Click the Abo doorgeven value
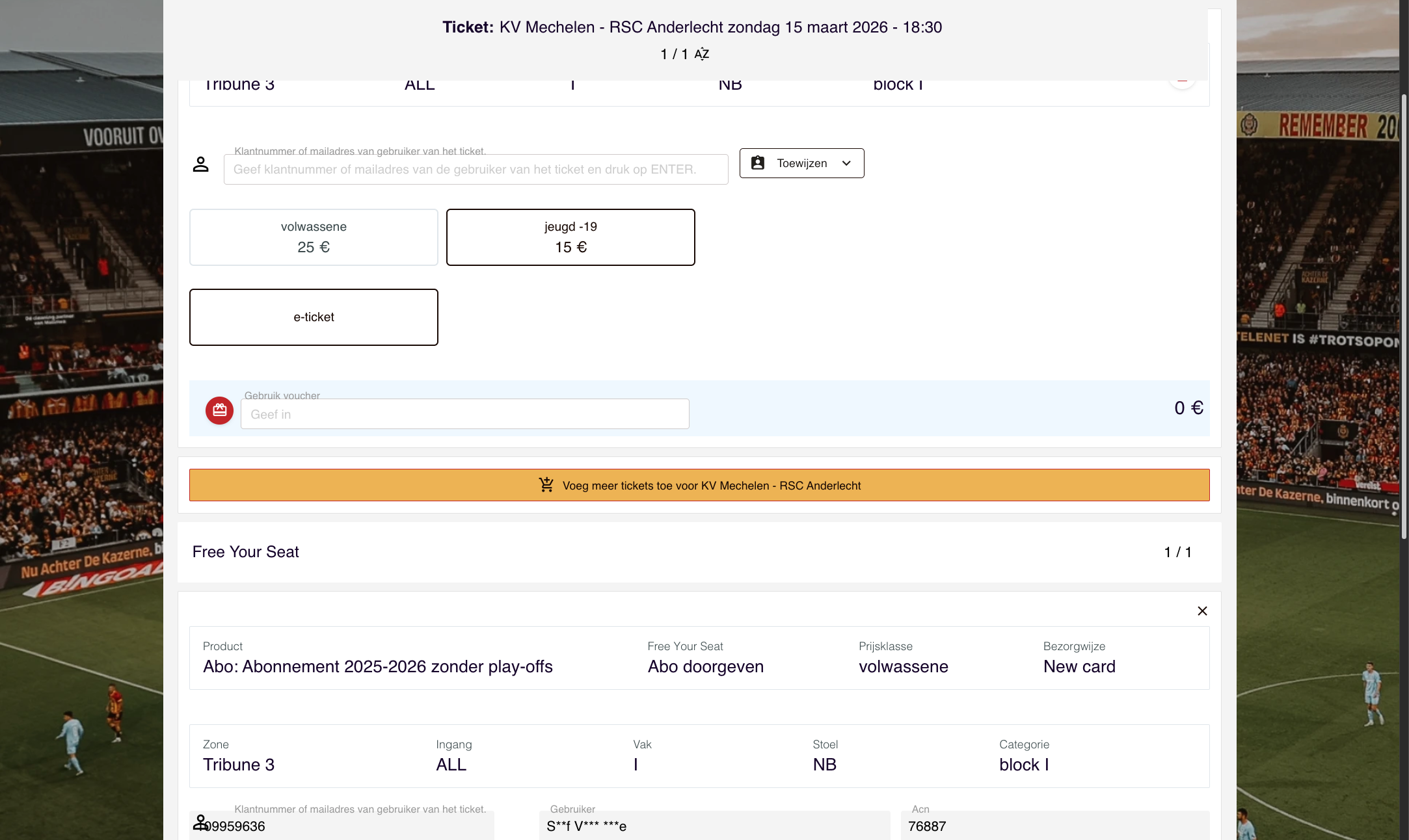1409x840 pixels. (706, 667)
